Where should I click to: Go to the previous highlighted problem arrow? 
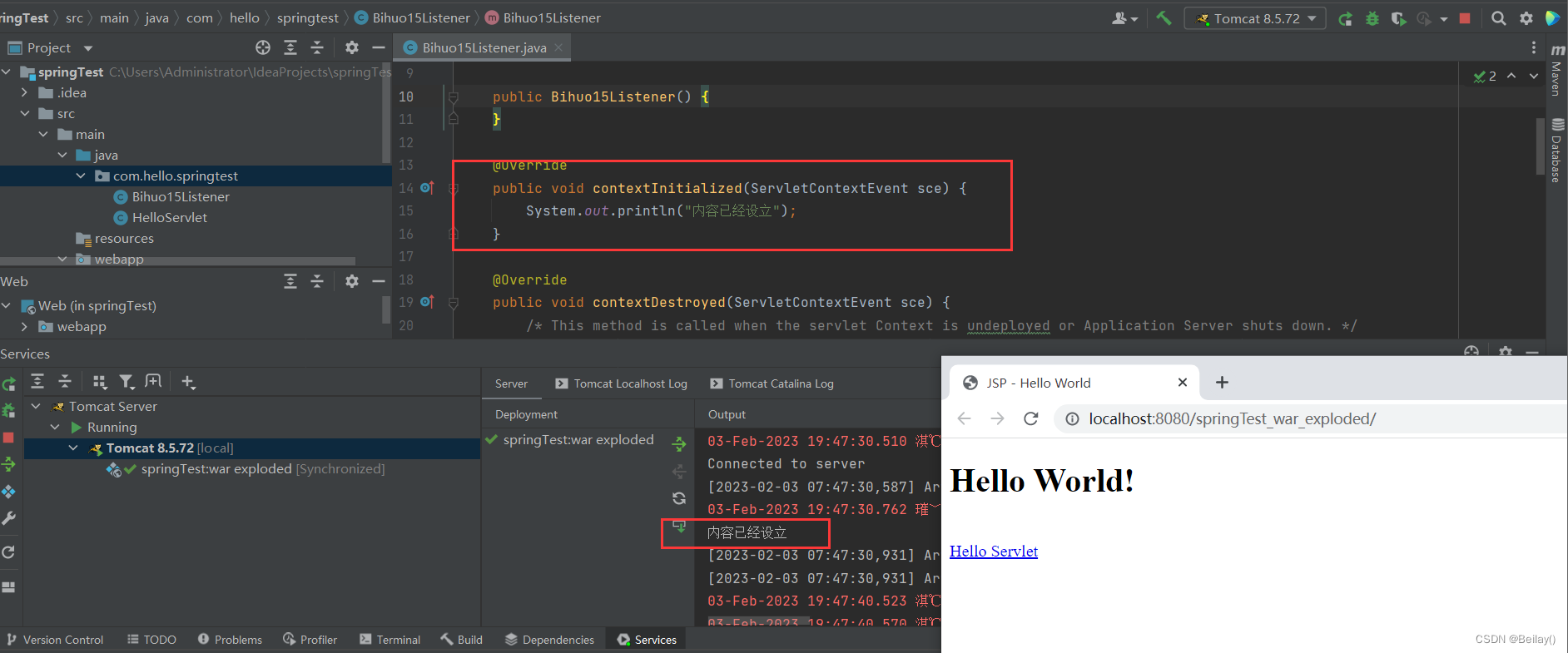(x=1511, y=76)
